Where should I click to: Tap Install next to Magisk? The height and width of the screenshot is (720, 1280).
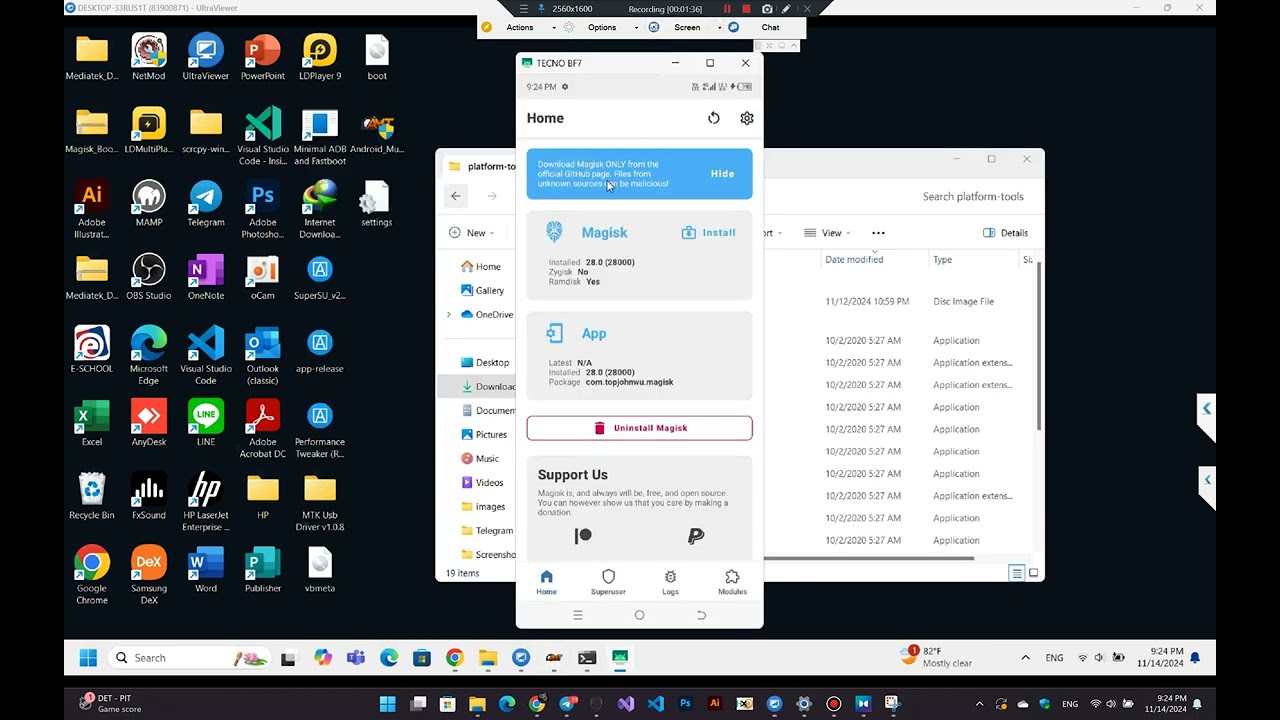[x=709, y=233]
